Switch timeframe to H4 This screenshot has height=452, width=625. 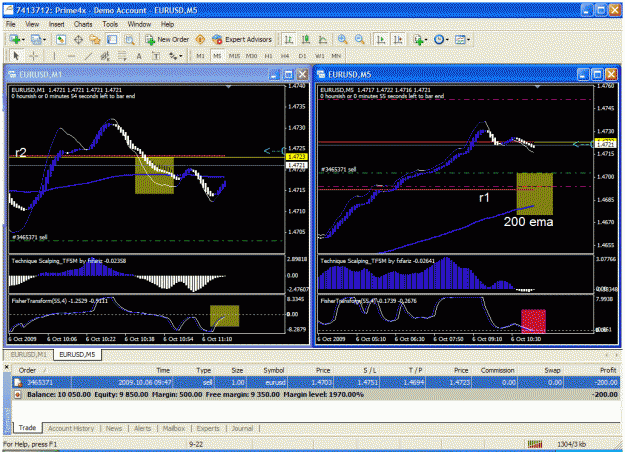point(285,56)
